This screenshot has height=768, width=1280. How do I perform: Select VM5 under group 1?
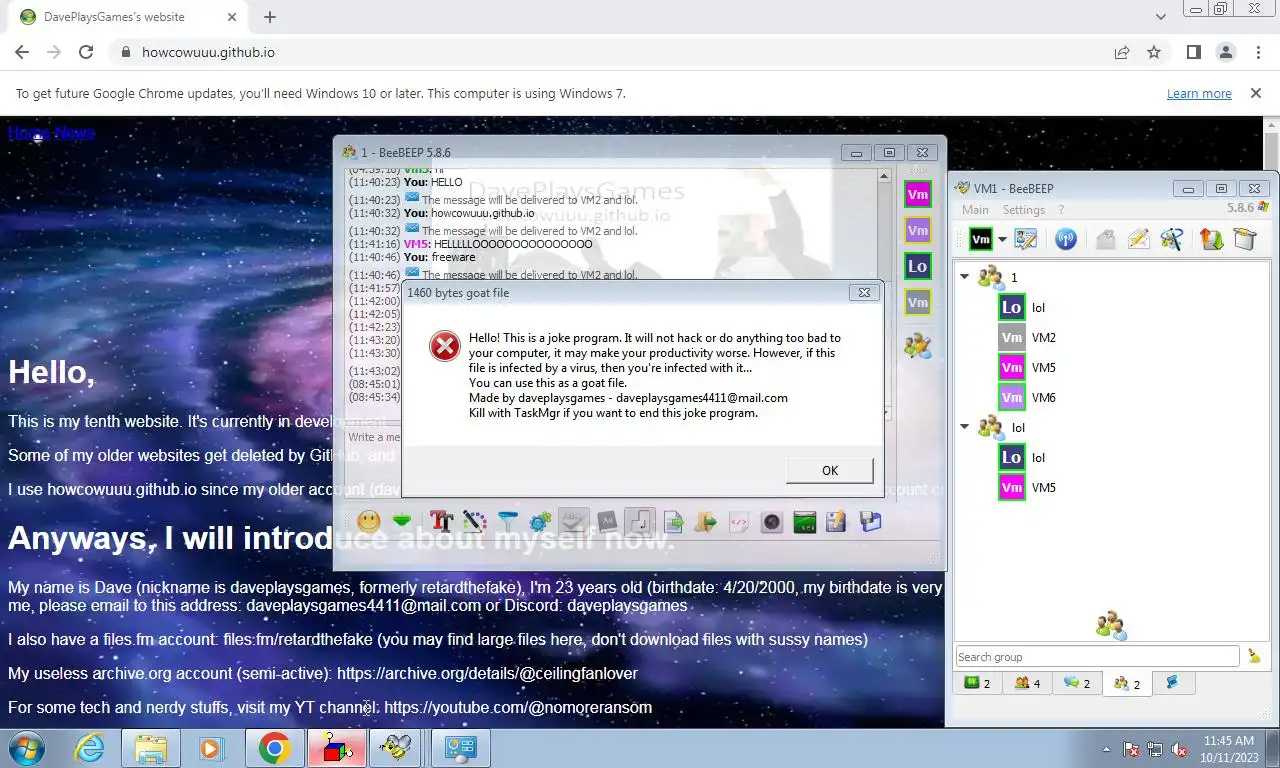click(1044, 367)
